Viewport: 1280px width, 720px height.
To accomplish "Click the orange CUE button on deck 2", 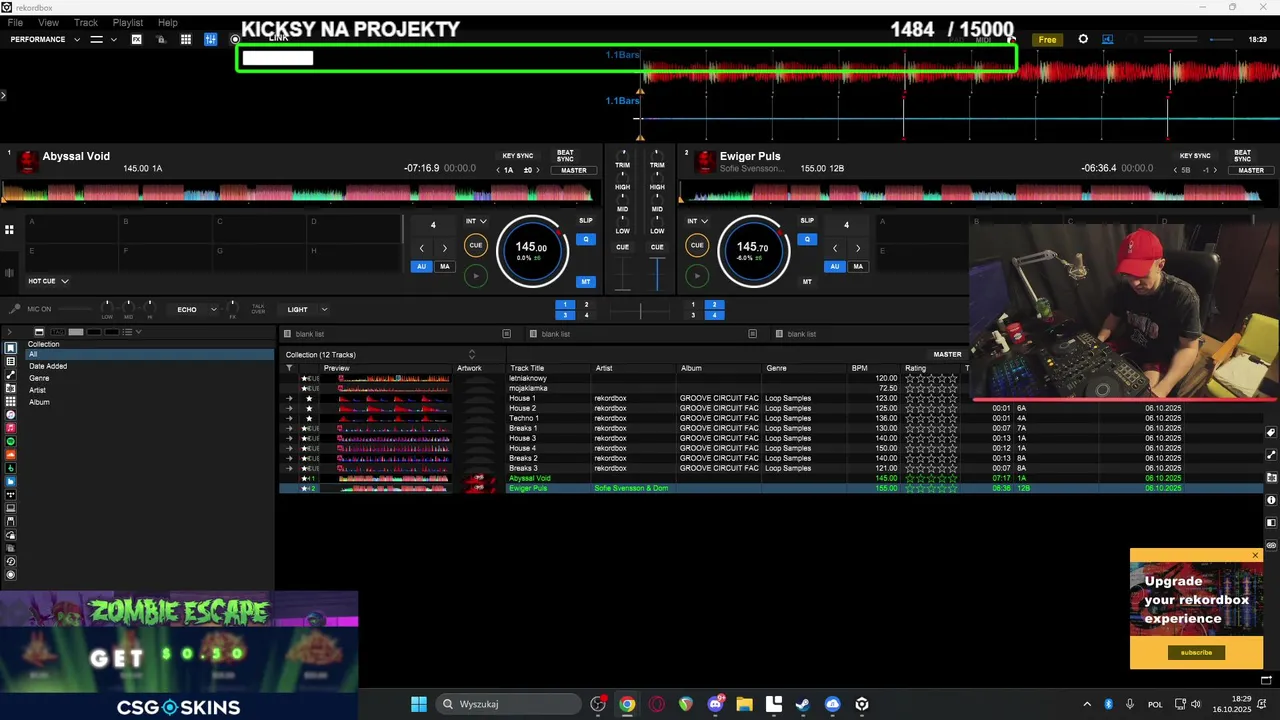I will pyautogui.click(x=697, y=245).
